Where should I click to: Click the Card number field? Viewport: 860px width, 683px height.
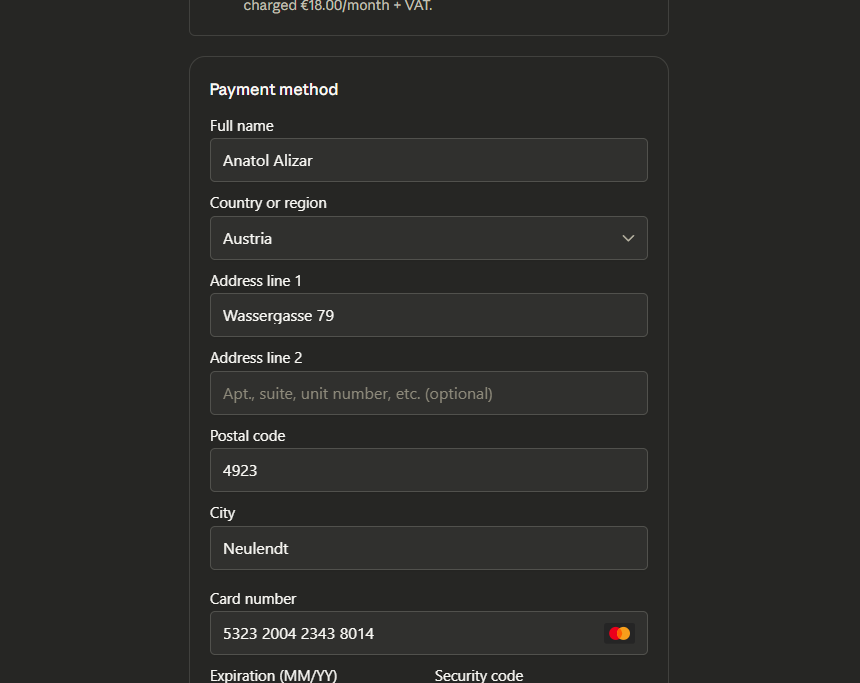[x=400, y=633]
